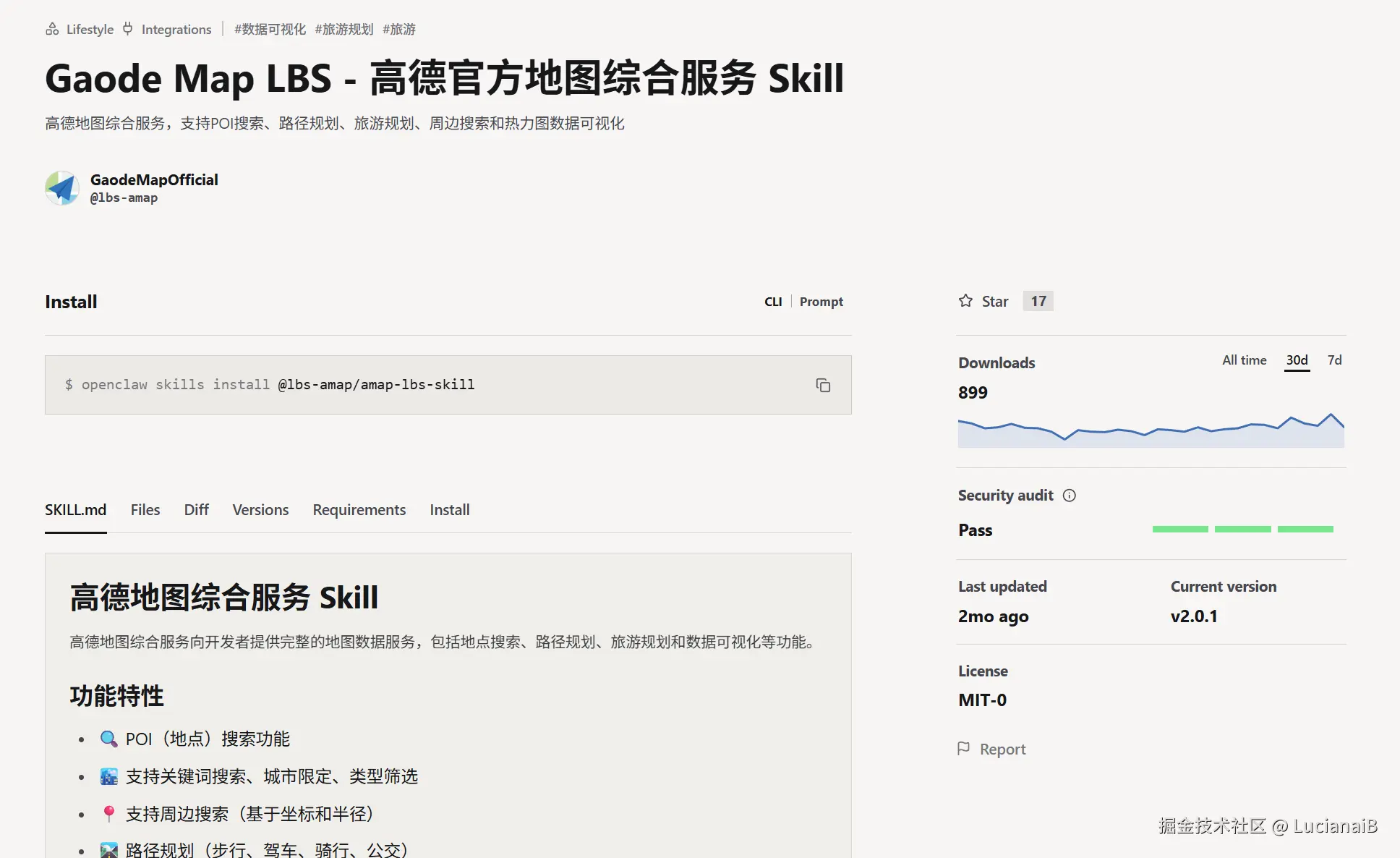This screenshot has width=1400, height=858.
Task: Click the Pass audit result
Action: click(x=975, y=530)
